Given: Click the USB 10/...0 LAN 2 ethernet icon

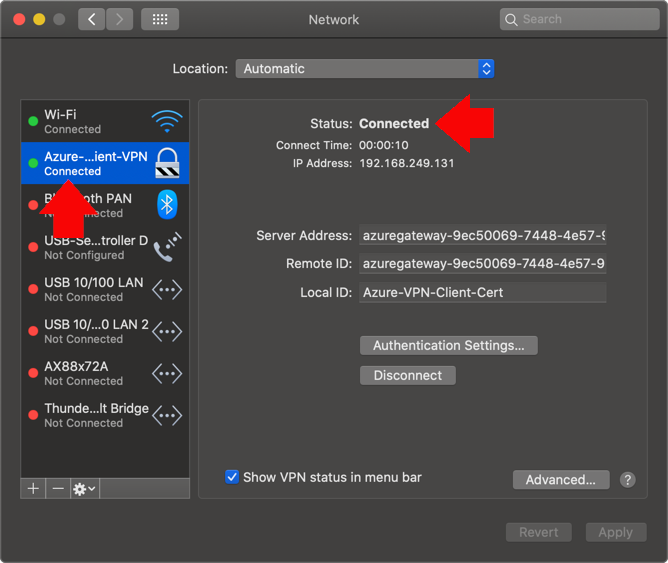Looking at the screenshot, I should click(167, 331).
